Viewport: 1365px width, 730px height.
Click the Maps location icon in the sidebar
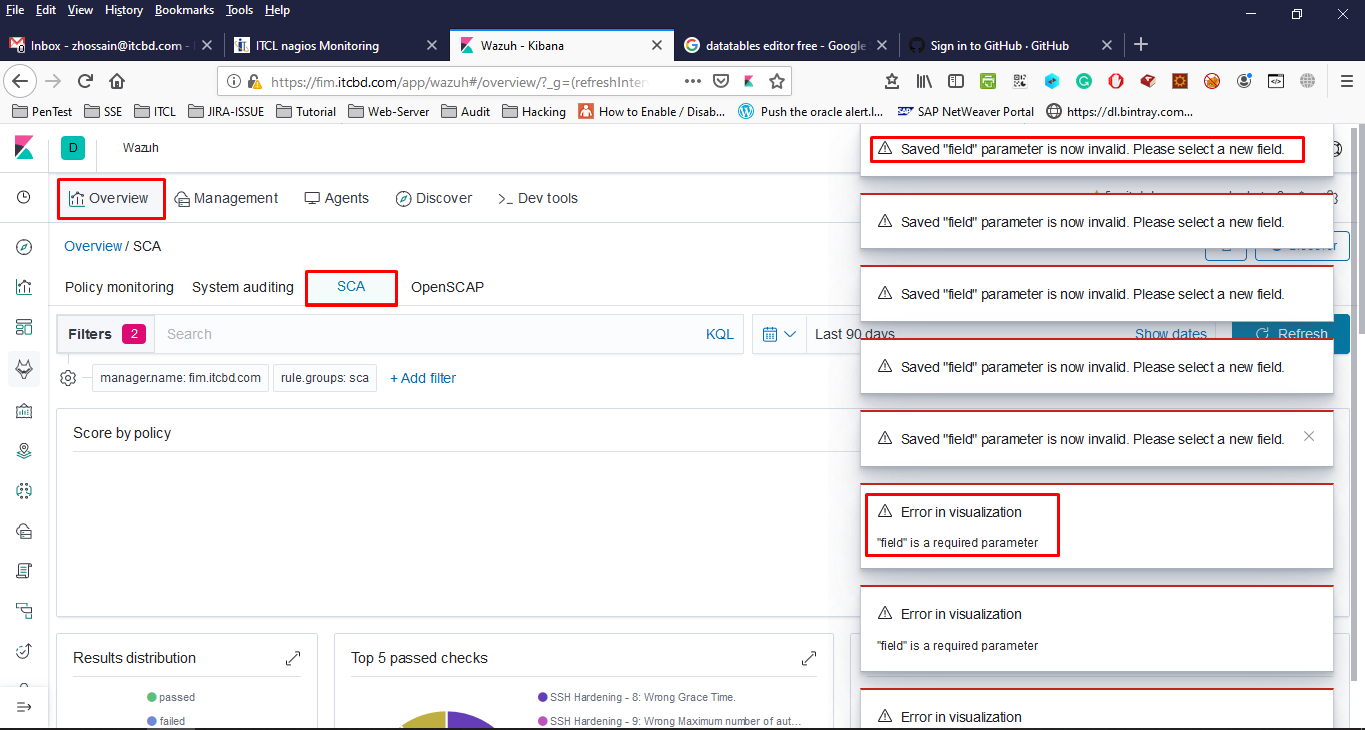(24, 450)
